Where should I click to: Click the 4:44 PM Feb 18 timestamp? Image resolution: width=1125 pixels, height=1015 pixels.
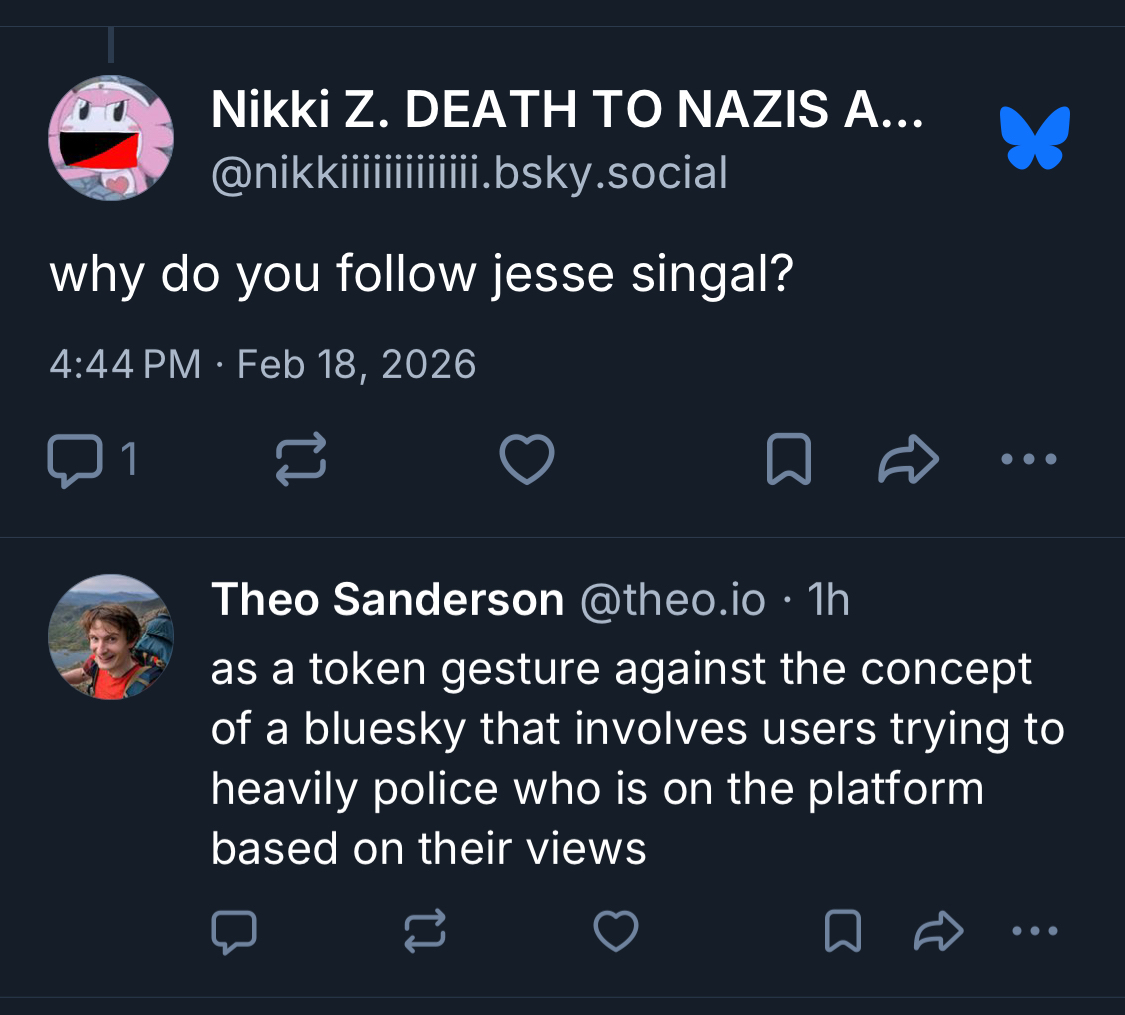tap(263, 364)
